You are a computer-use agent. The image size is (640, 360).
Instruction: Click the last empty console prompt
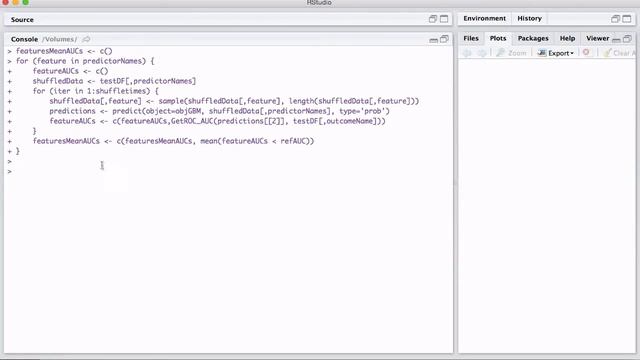click(10, 171)
